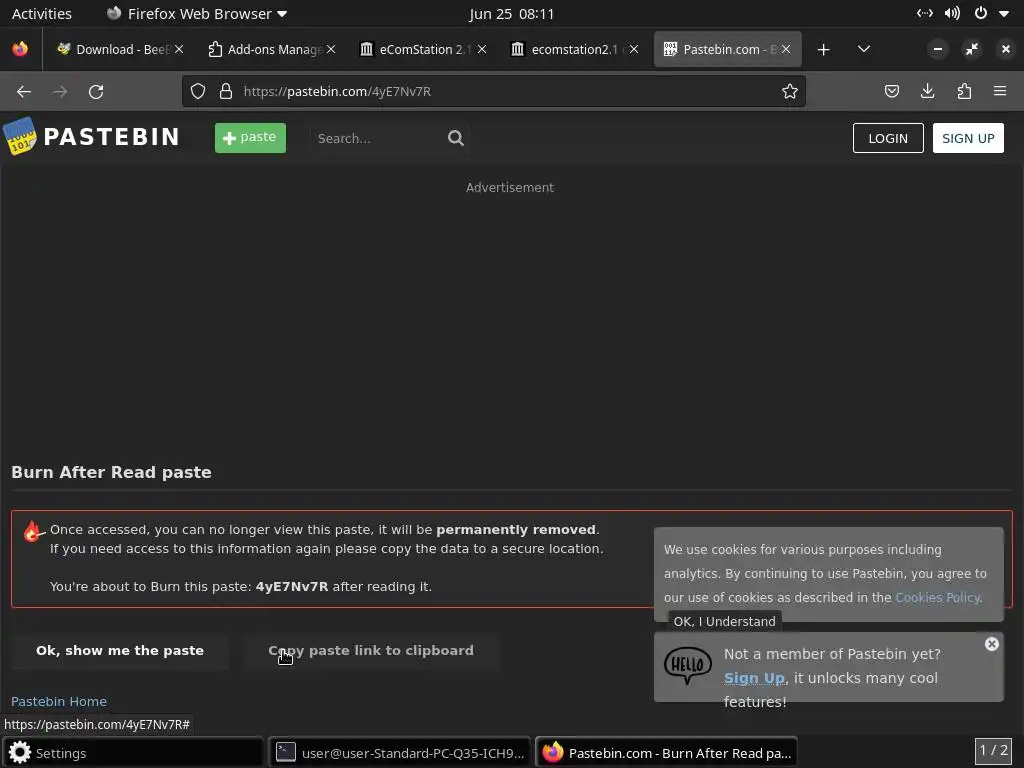Expand the list all tabs chevron
The width and height of the screenshot is (1024, 768).
coord(863,49)
